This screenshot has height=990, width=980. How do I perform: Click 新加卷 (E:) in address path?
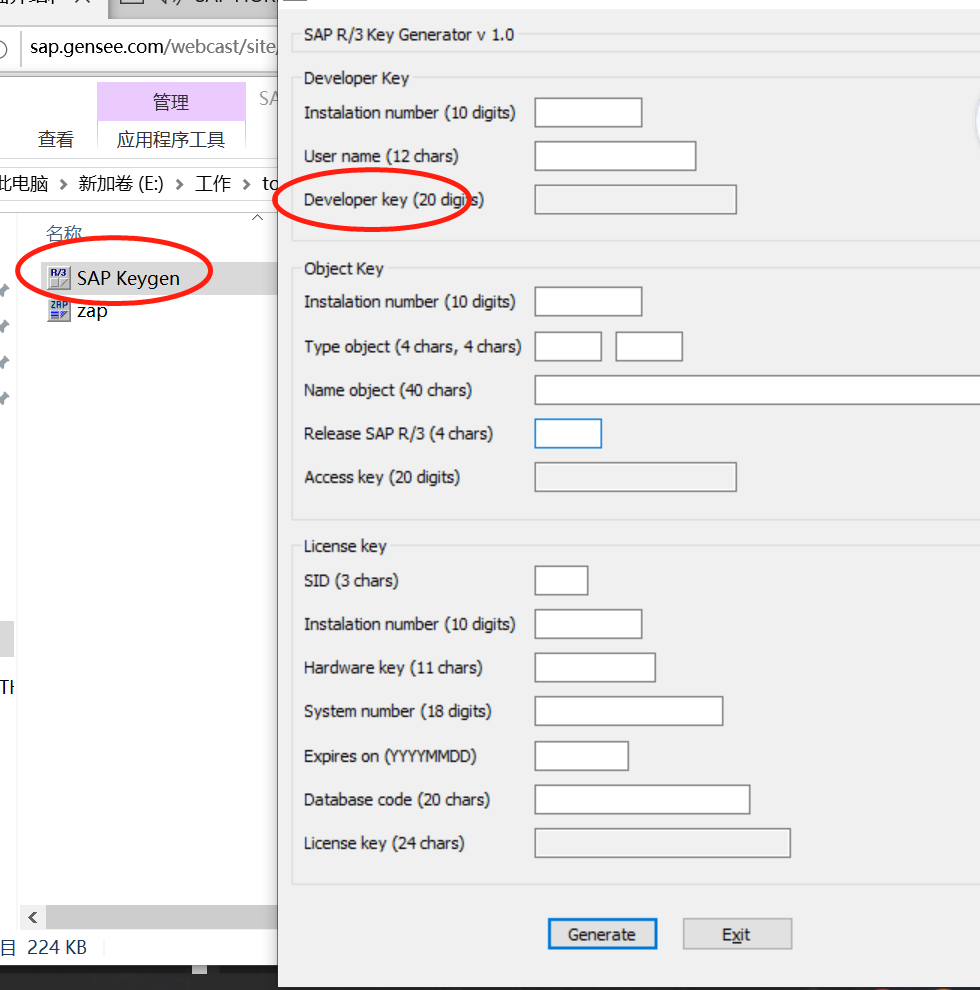pyautogui.click(x=120, y=184)
